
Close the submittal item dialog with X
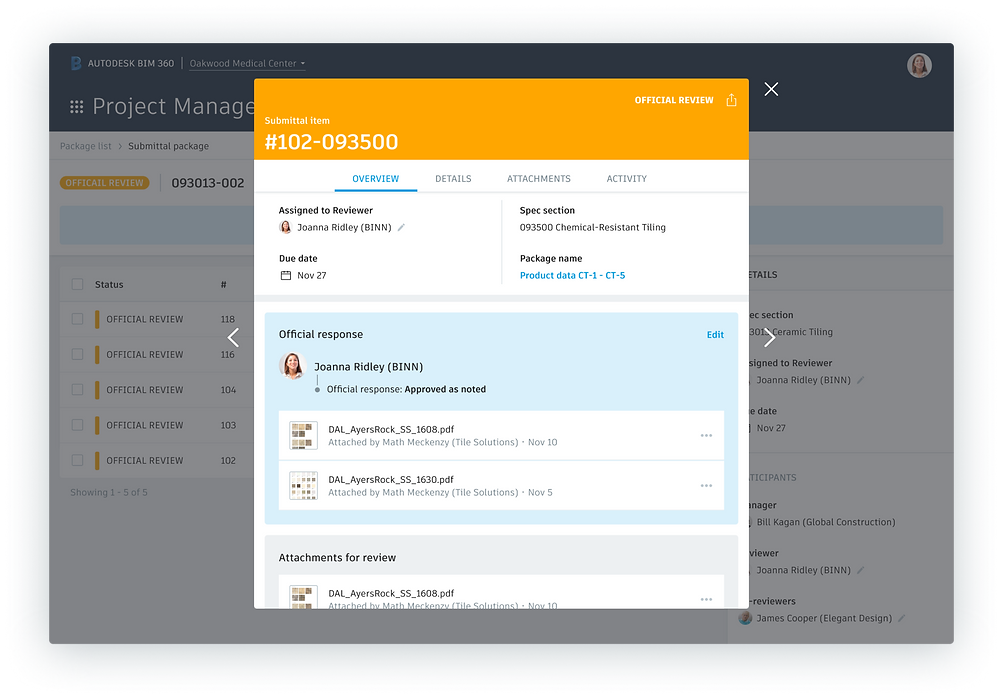pyautogui.click(x=771, y=89)
